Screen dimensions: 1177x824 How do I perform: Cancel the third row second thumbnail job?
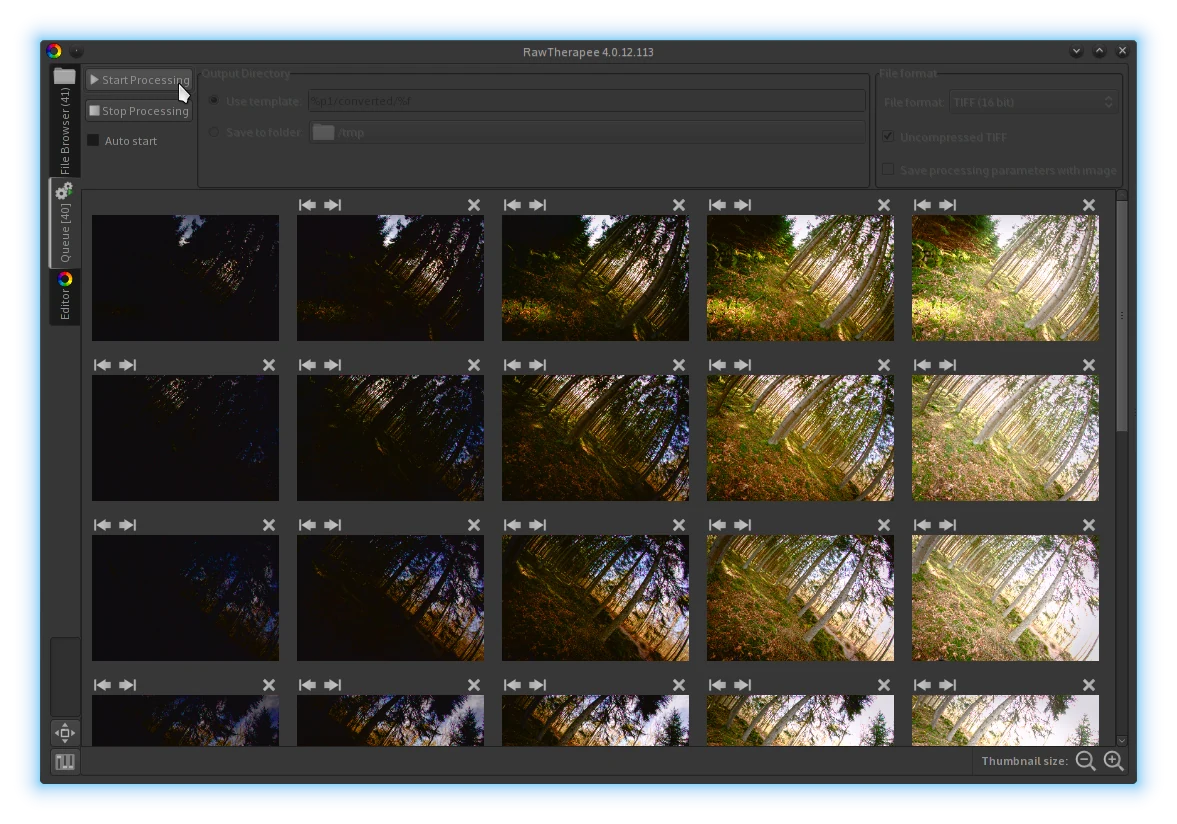(474, 525)
